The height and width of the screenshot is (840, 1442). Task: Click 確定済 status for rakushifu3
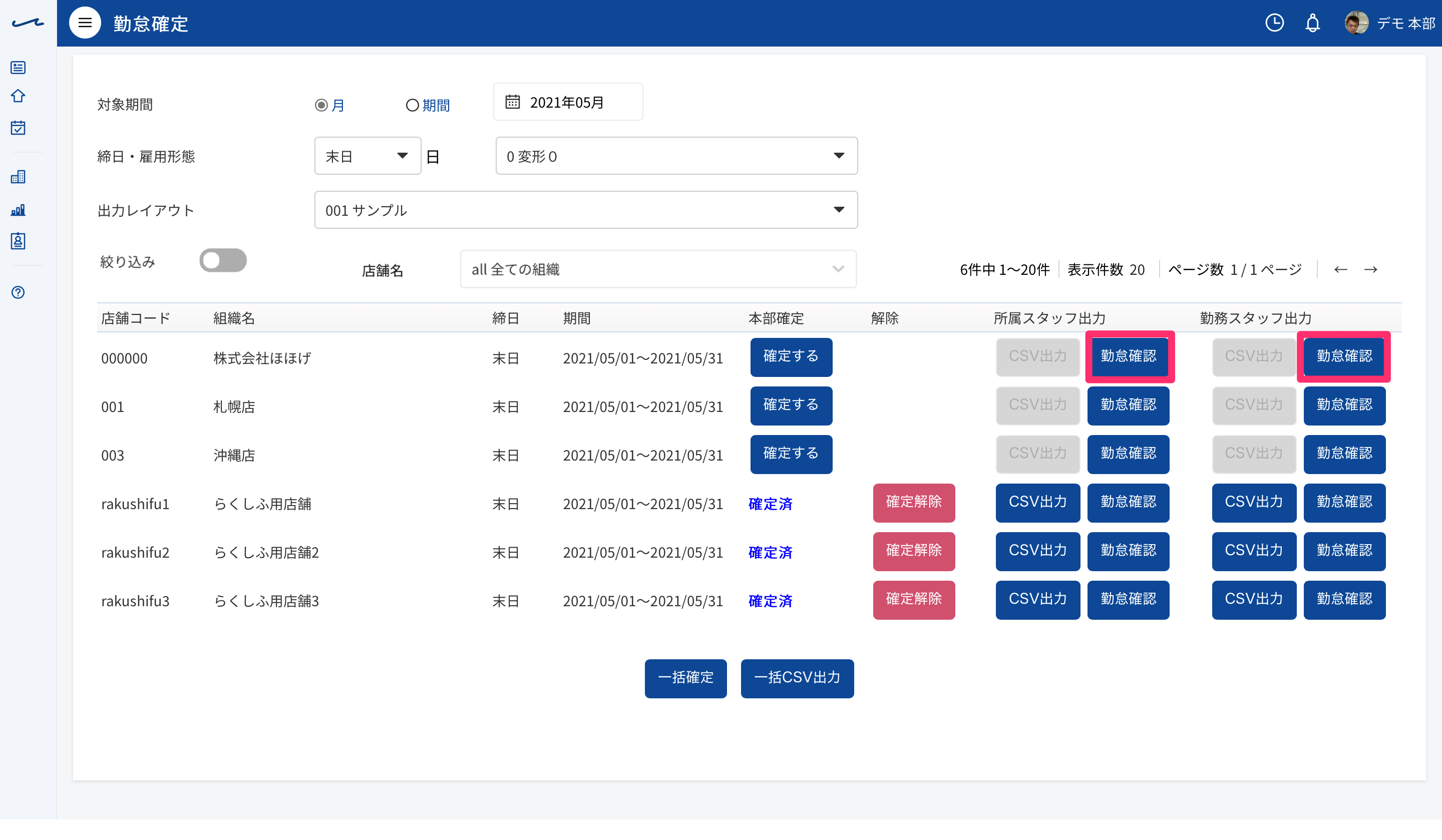tap(770, 601)
